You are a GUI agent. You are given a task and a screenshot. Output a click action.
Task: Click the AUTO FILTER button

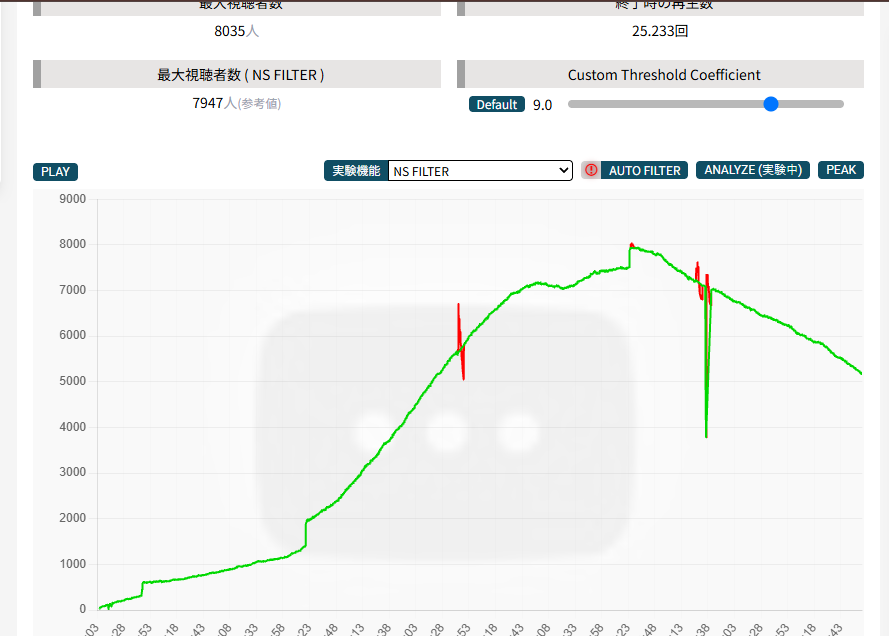click(644, 170)
